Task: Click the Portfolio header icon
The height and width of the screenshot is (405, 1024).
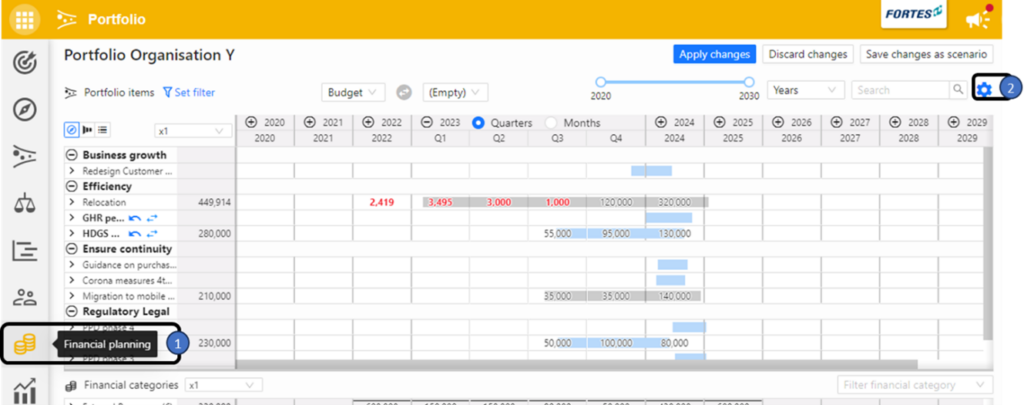Action: 67,20
